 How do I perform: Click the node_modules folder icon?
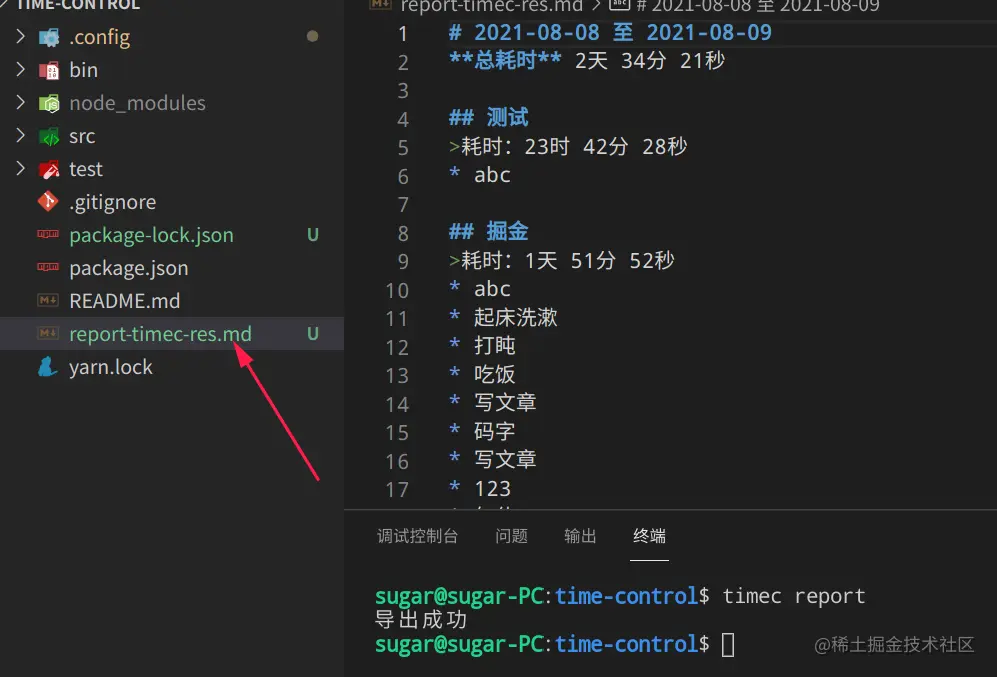click(x=49, y=103)
